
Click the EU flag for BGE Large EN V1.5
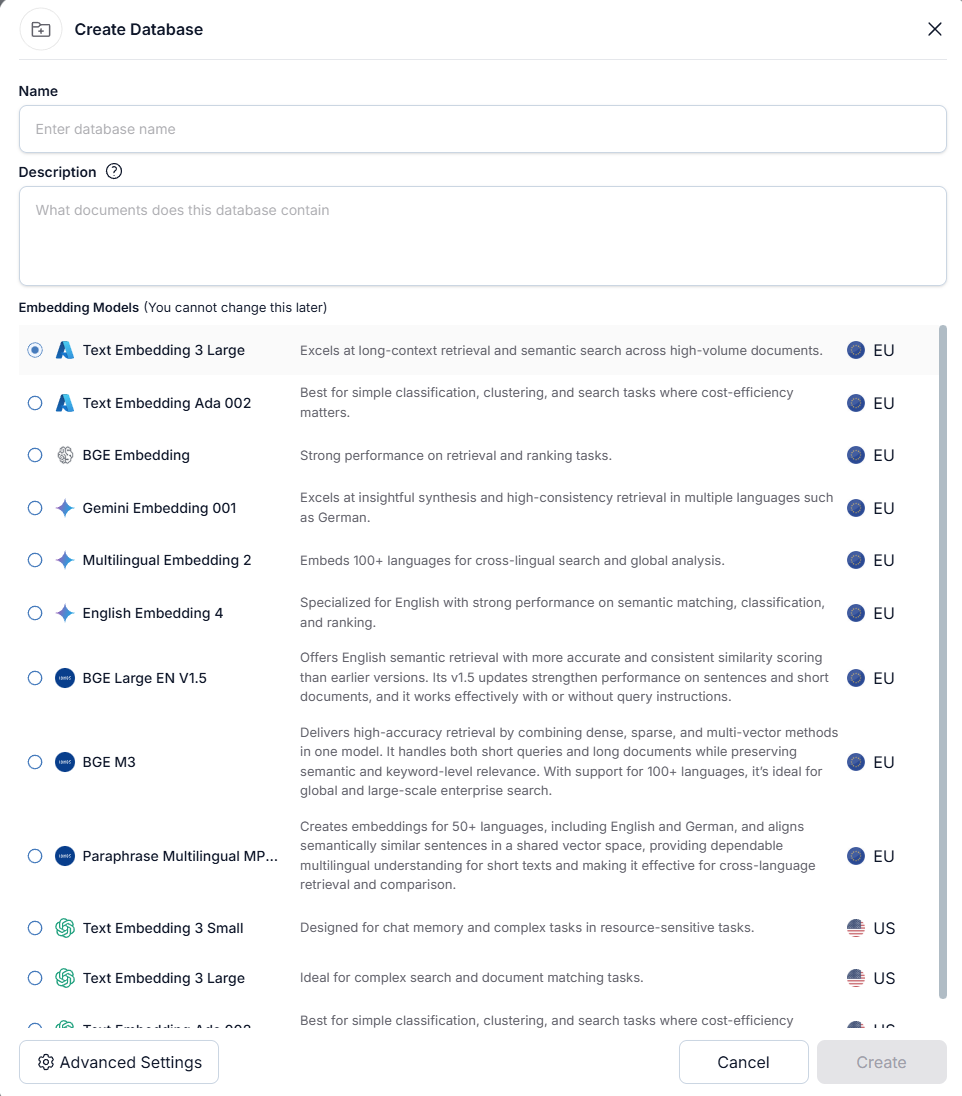pyautogui.click(x=856, y=678)
